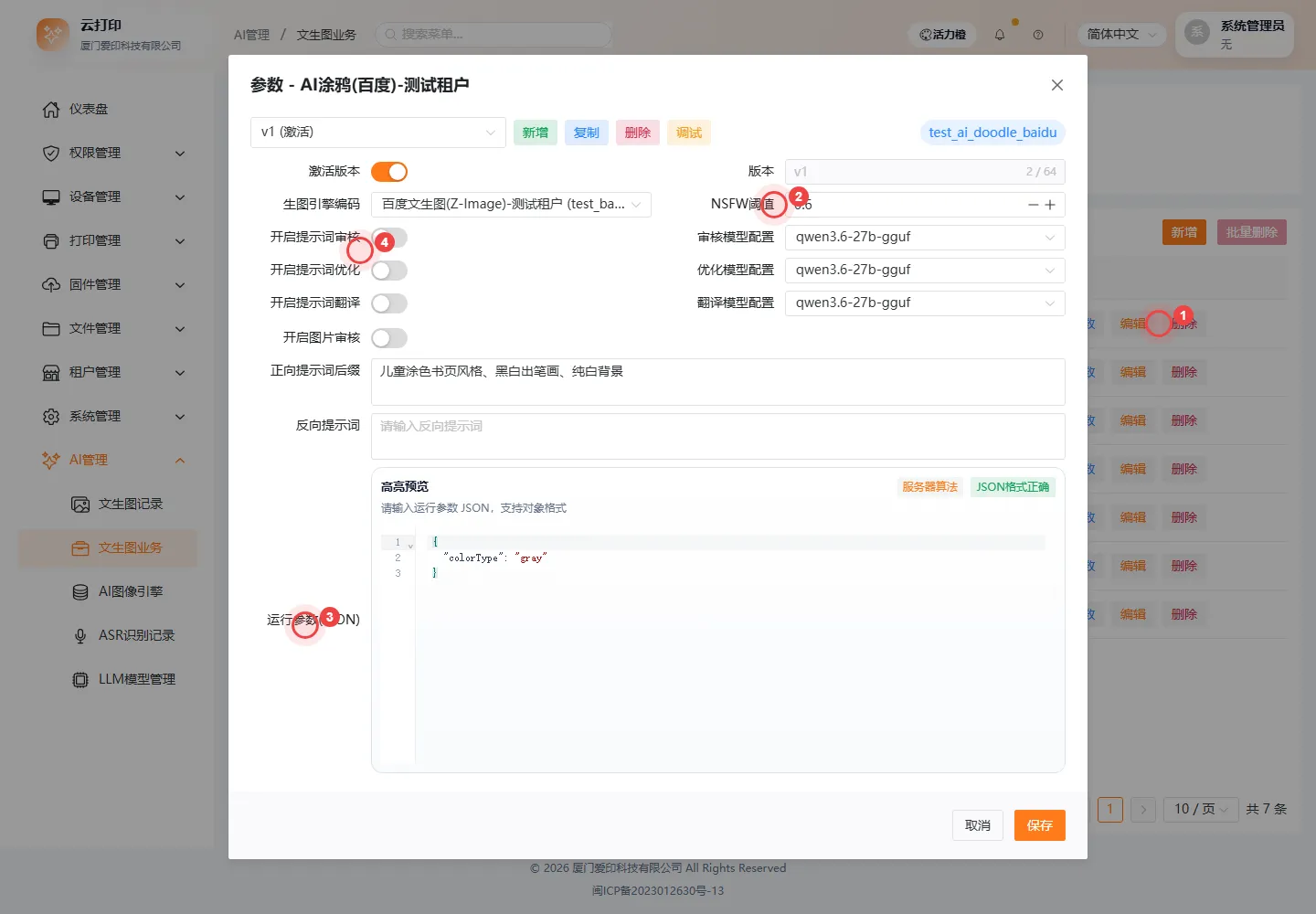Screen dimensions: 1316x914
Task: Open the 简体中文 language dropdown
Action: [1121, 35]
